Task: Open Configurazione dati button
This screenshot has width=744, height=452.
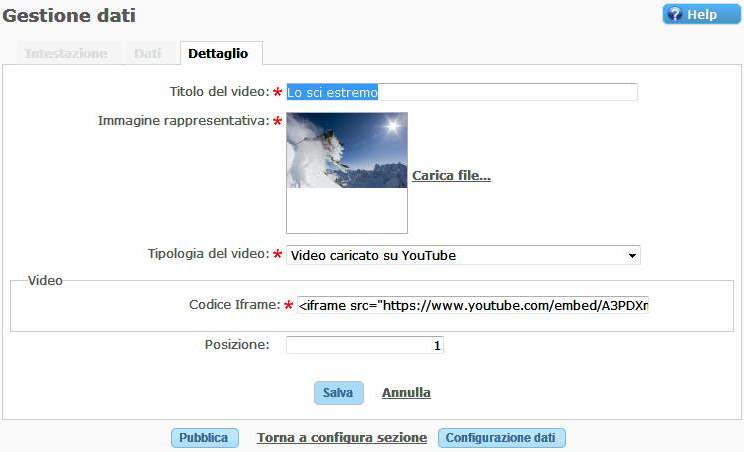Action: [502, 438]
